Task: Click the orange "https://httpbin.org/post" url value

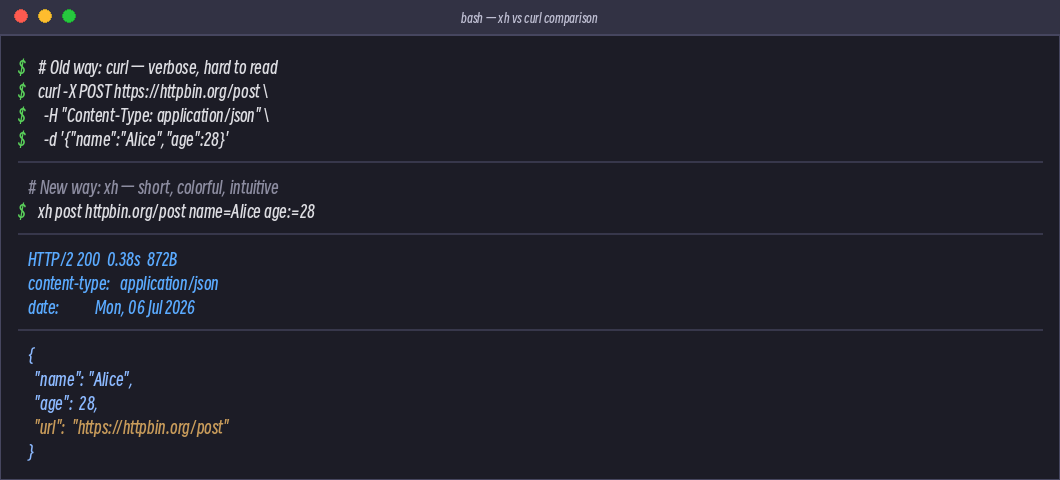Action: [x=151, y=428]
